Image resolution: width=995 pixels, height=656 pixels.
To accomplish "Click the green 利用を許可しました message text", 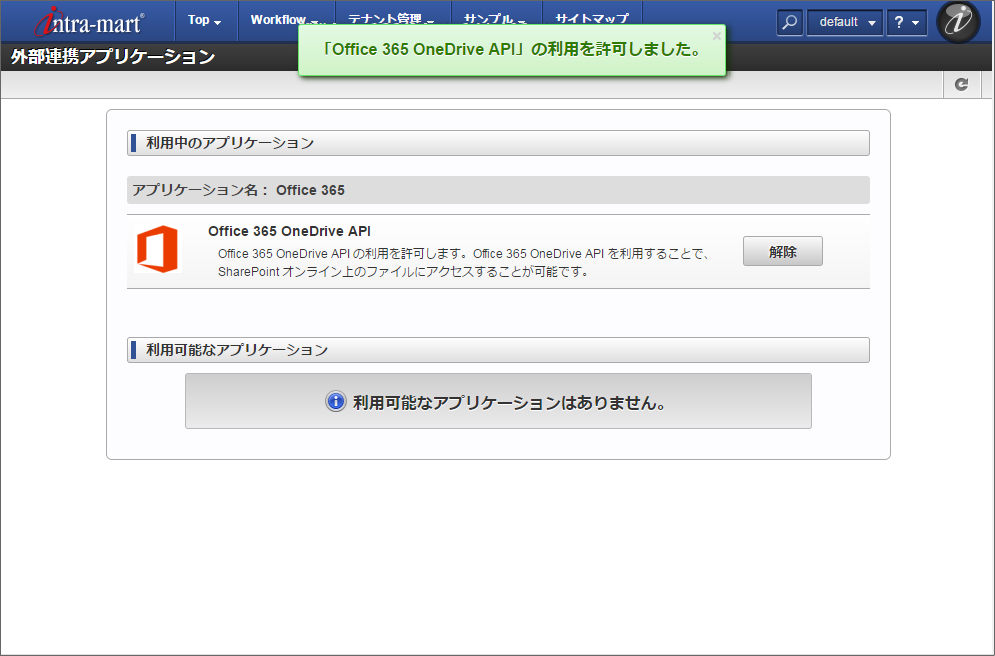I will click(511, 49).
